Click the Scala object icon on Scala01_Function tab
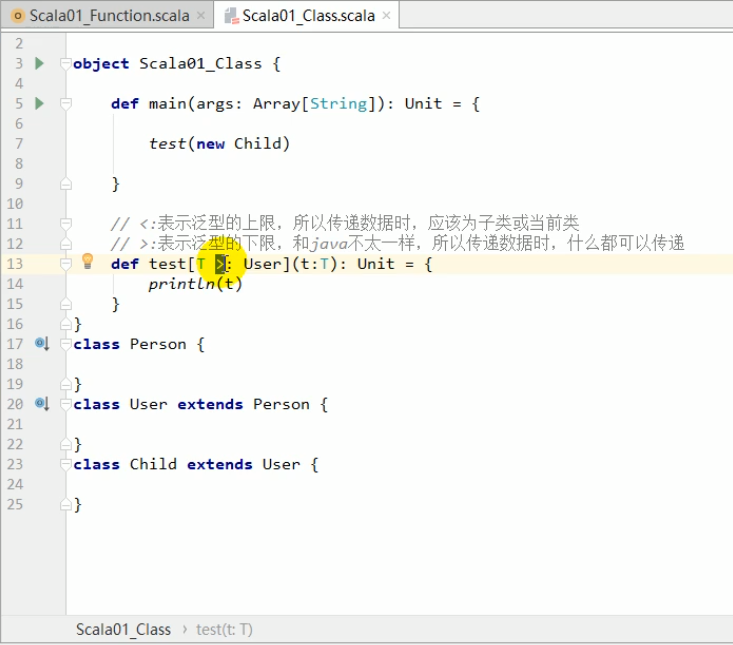This screenshot has height=645, width=733. coord(17,16)
